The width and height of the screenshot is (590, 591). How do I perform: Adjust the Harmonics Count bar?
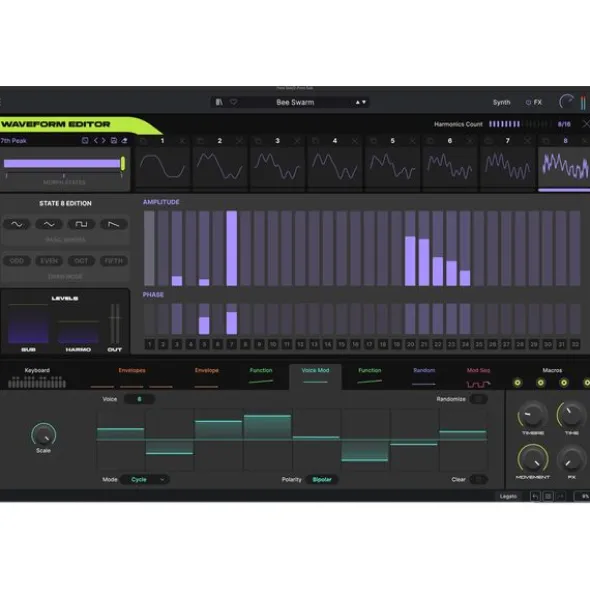click(x=519, y=124)
